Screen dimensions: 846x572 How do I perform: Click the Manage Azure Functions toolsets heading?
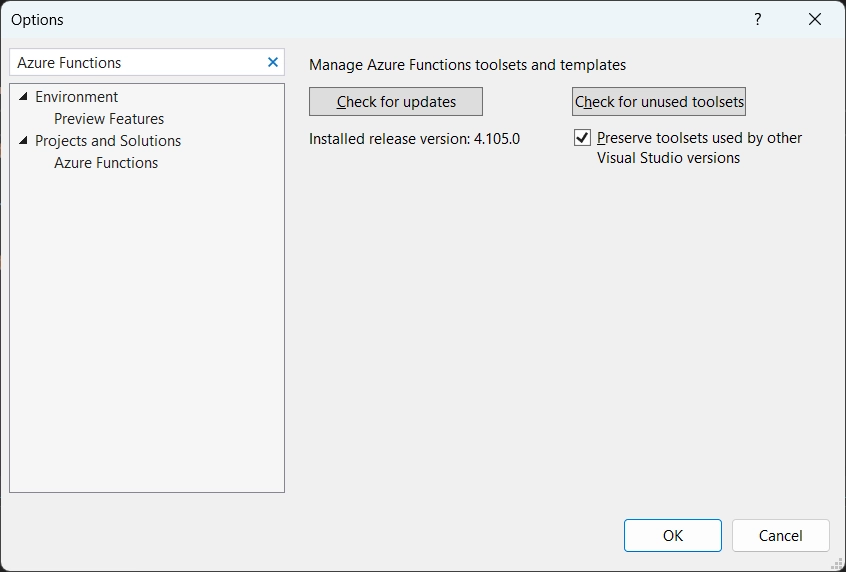(x=467, y=65)
